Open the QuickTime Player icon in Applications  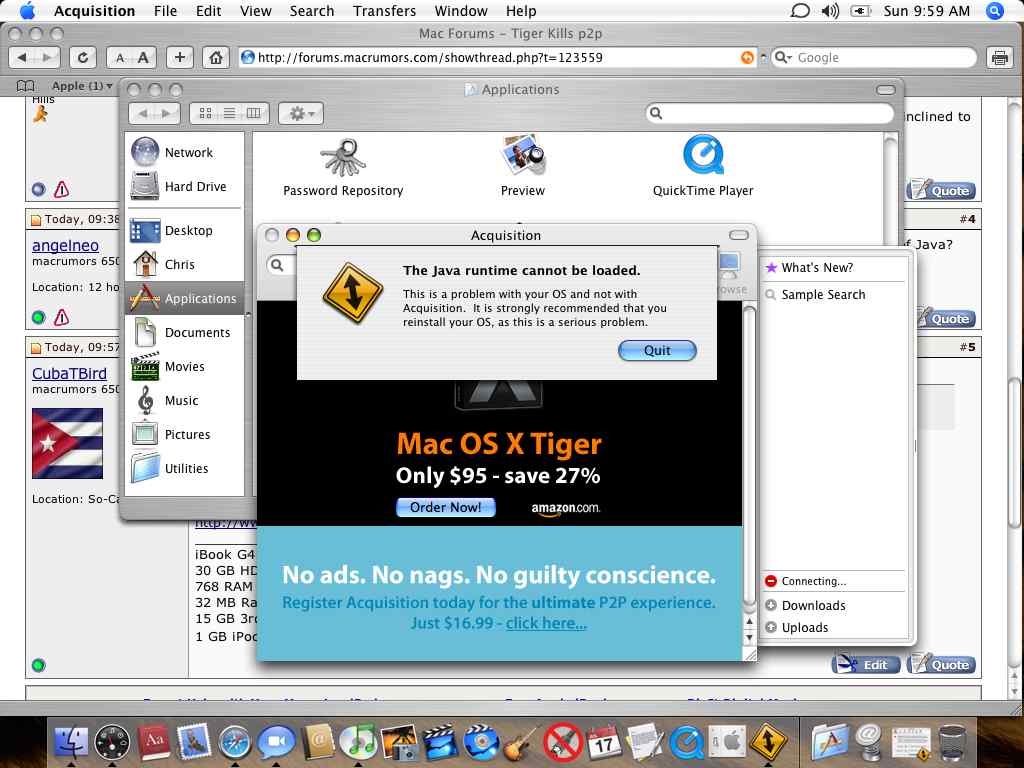[x=703, y=166]
